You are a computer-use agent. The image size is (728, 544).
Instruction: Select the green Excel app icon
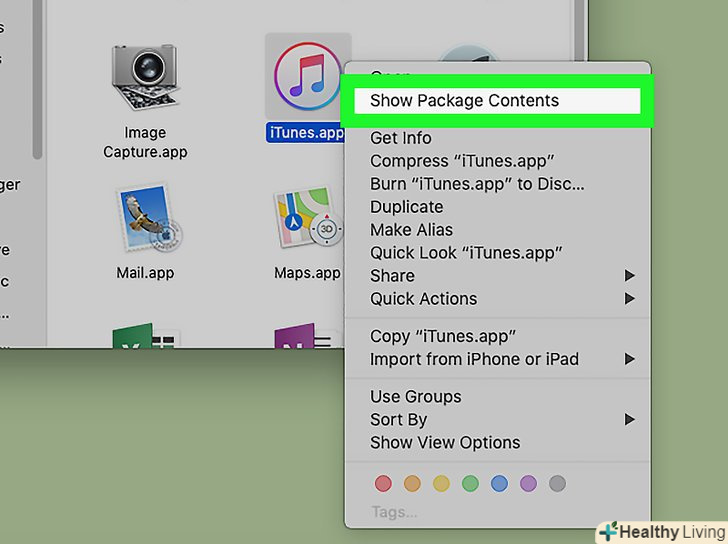[x=145, y=335]
